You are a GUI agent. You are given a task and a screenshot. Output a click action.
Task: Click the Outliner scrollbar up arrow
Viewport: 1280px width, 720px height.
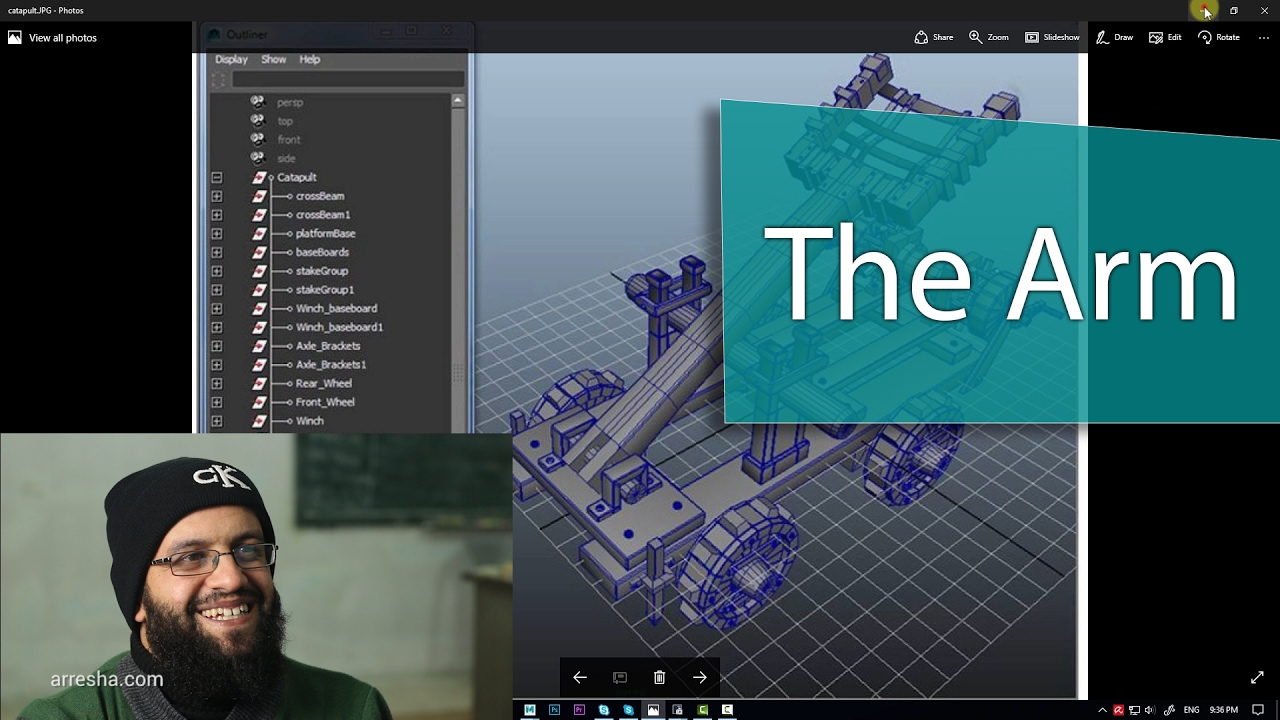tap(458, 100)
